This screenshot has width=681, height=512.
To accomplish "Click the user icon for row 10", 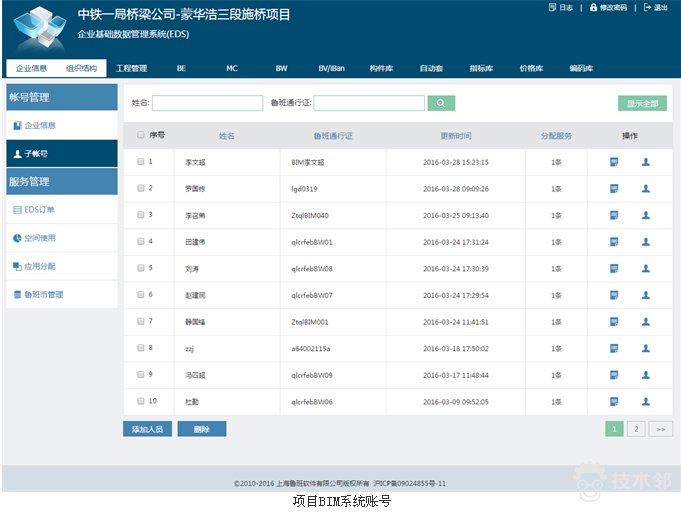I will [646, 401].
